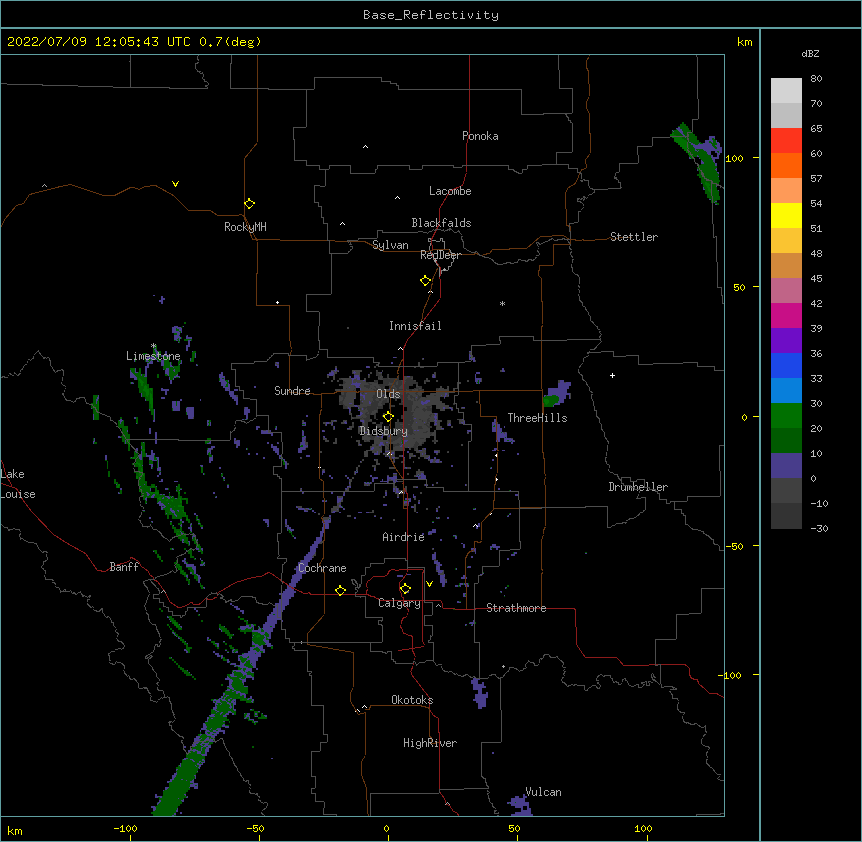
Task: Select the Blackfalds label
Action: click(x=441, y=223)
